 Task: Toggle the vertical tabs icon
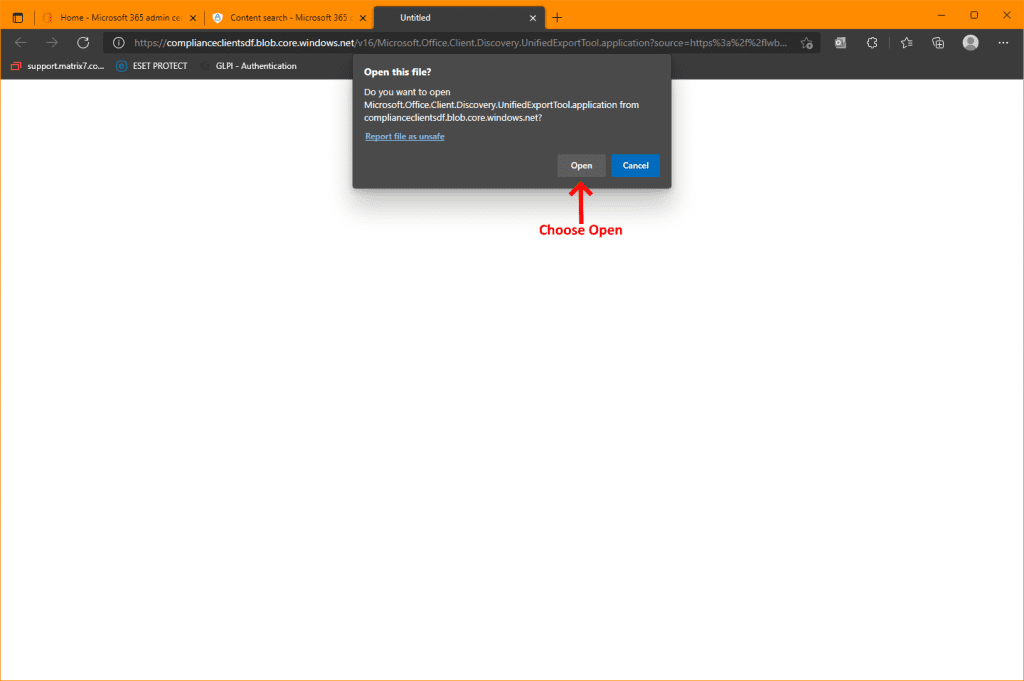coord(18,18)
